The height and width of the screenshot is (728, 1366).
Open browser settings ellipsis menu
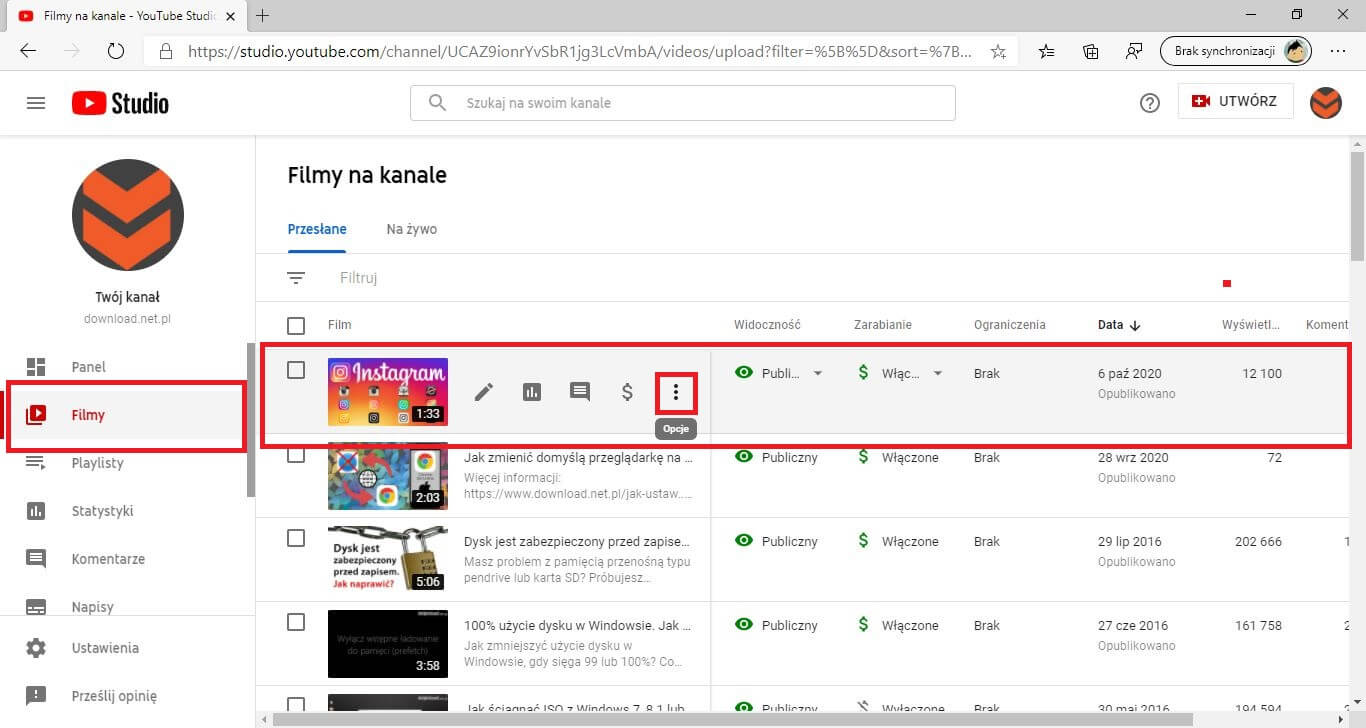tap(1338, 52)
